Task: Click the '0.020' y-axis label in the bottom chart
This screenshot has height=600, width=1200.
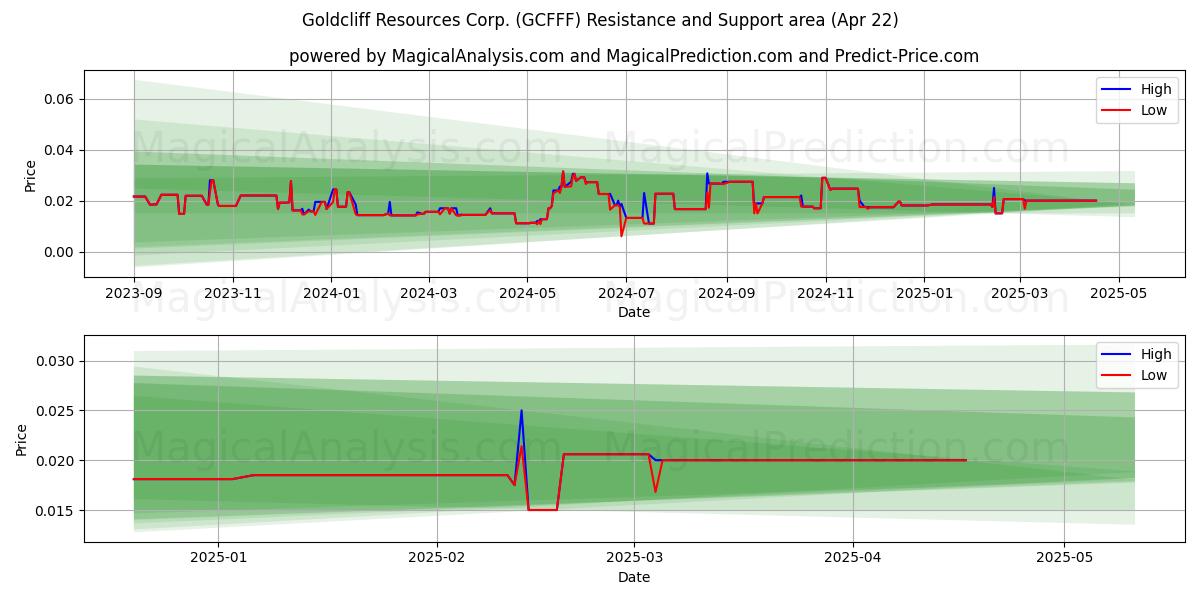Action: coord(57,461)
